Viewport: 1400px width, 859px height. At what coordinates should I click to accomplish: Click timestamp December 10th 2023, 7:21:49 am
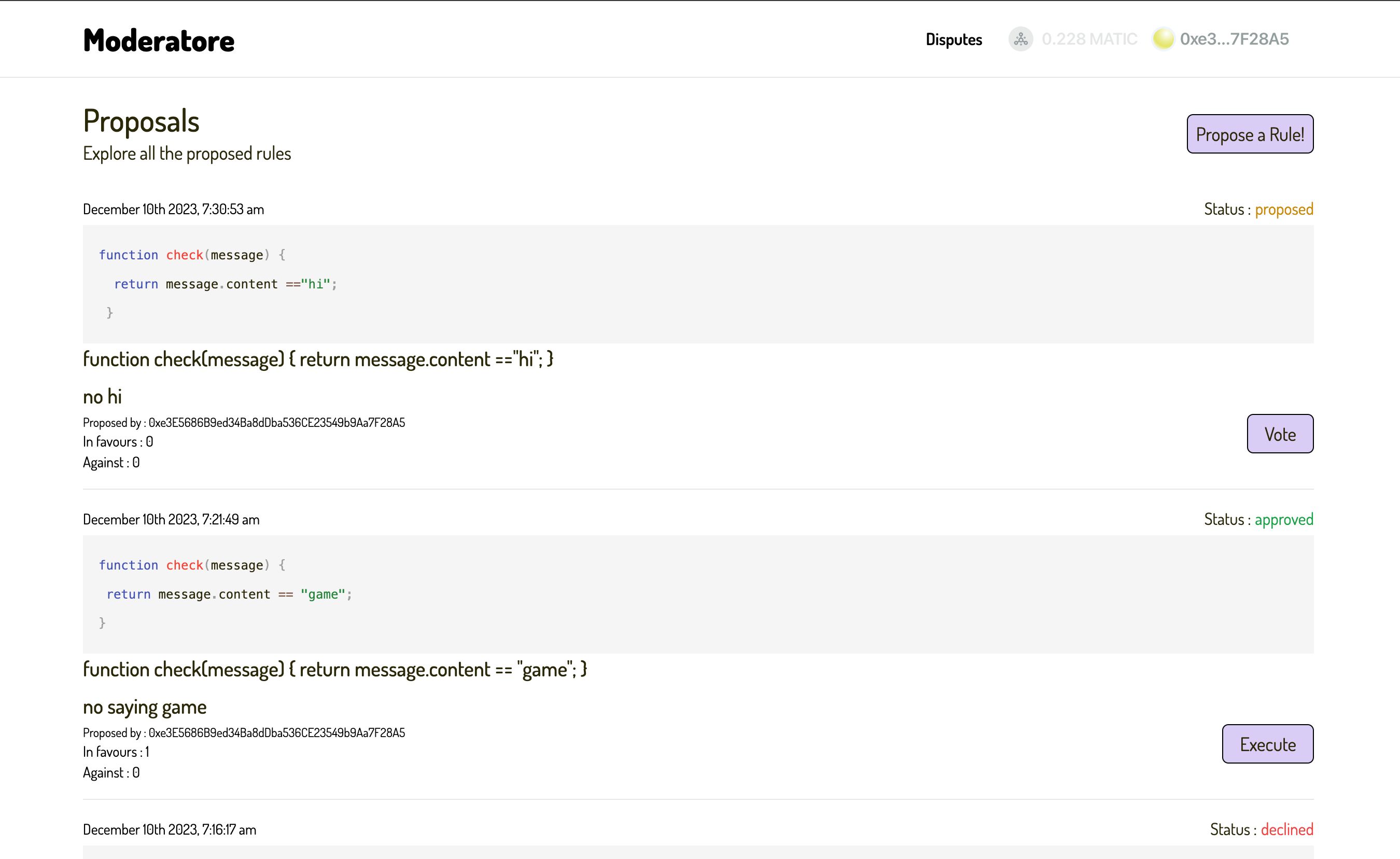point(171,520)
